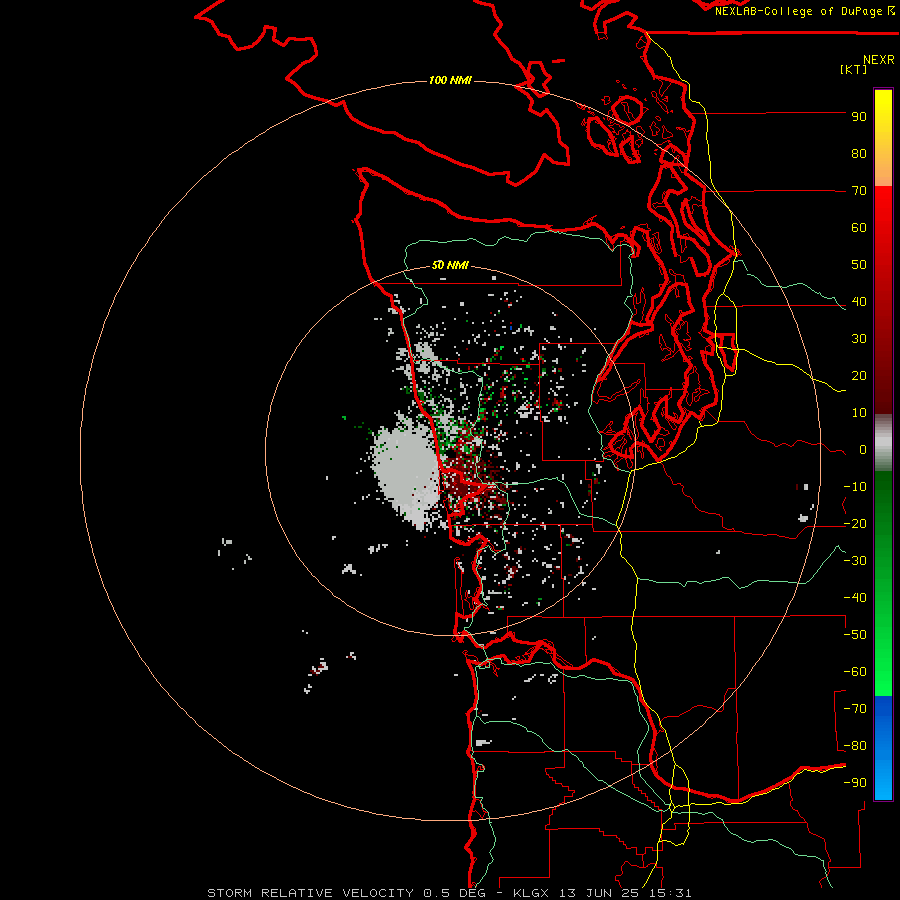The image size is (900, 900).
Task: Click the 30 value on the velocity scale
Action: point(859,339)
